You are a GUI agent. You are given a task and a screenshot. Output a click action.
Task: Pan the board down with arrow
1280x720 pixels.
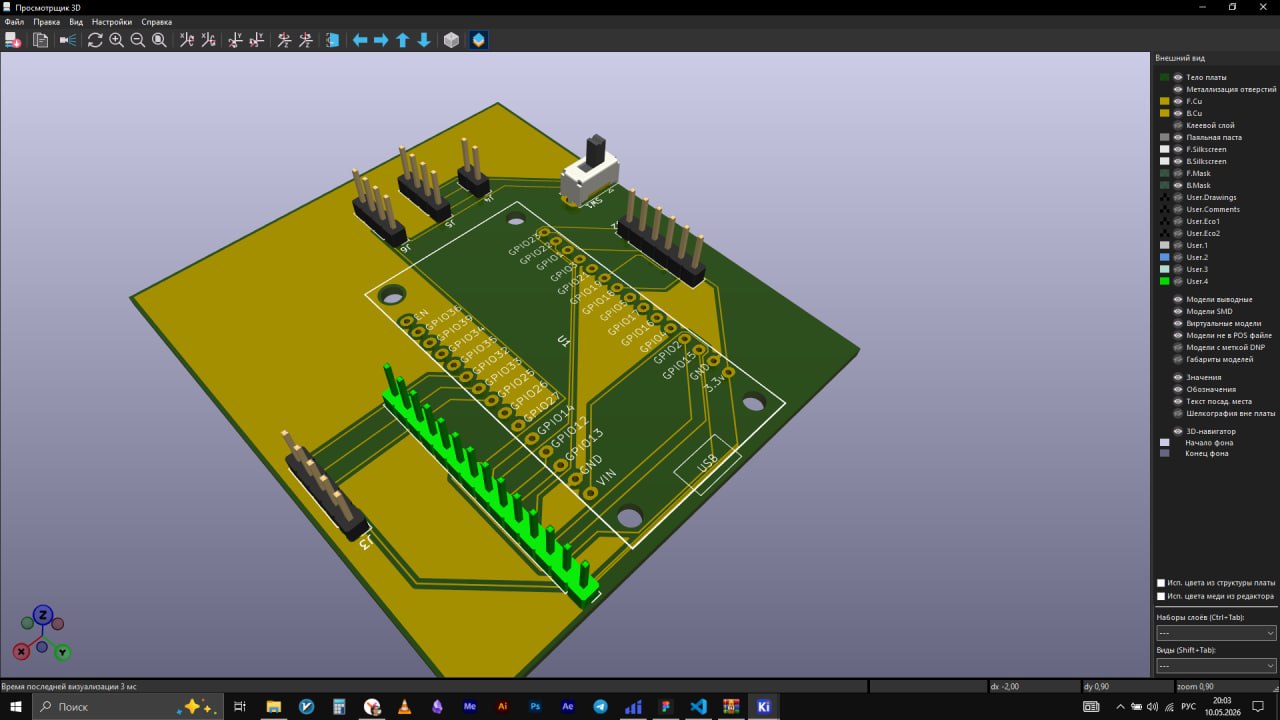click(x=424, y=40)
